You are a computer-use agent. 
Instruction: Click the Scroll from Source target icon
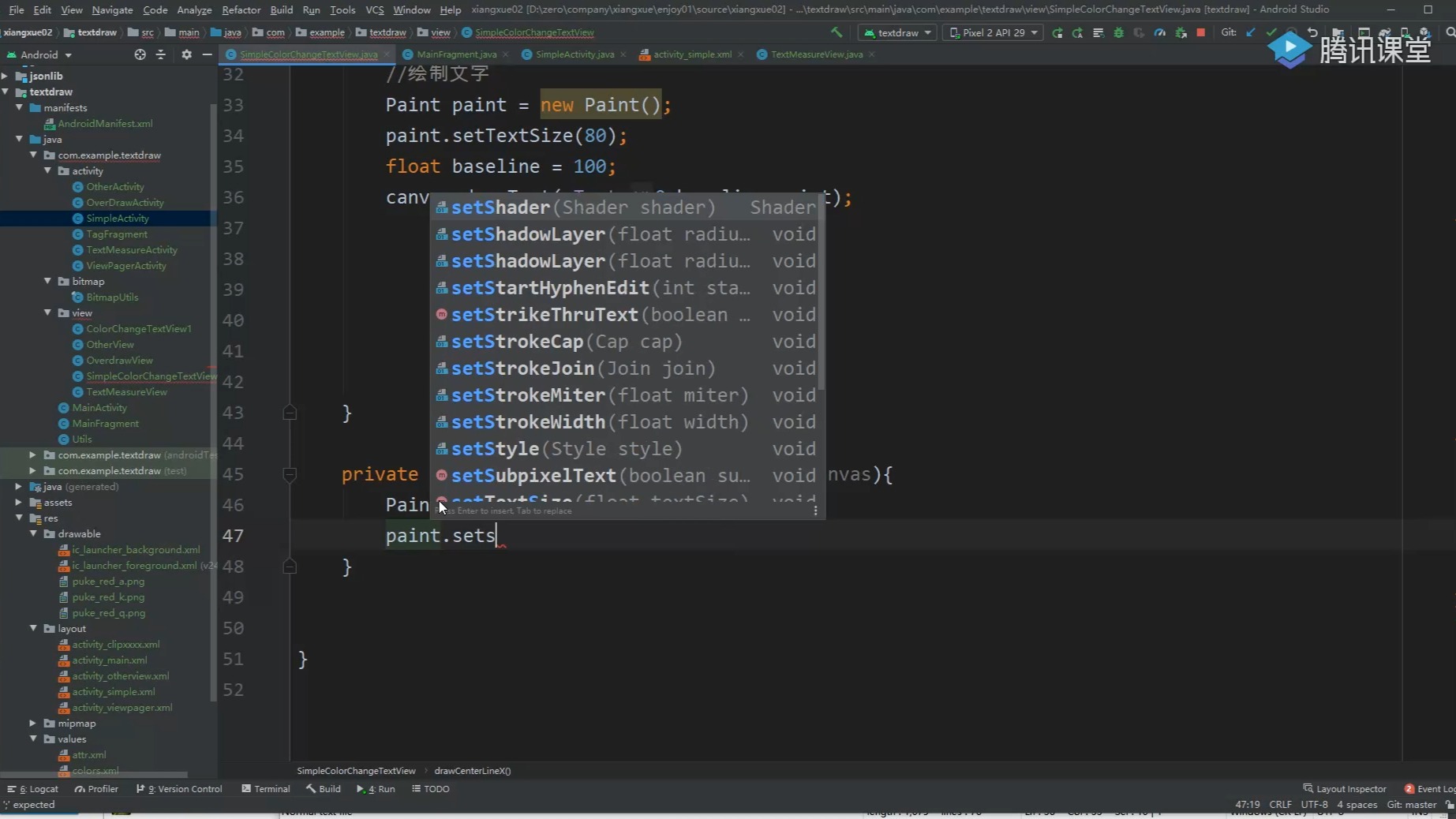(140, 54)
